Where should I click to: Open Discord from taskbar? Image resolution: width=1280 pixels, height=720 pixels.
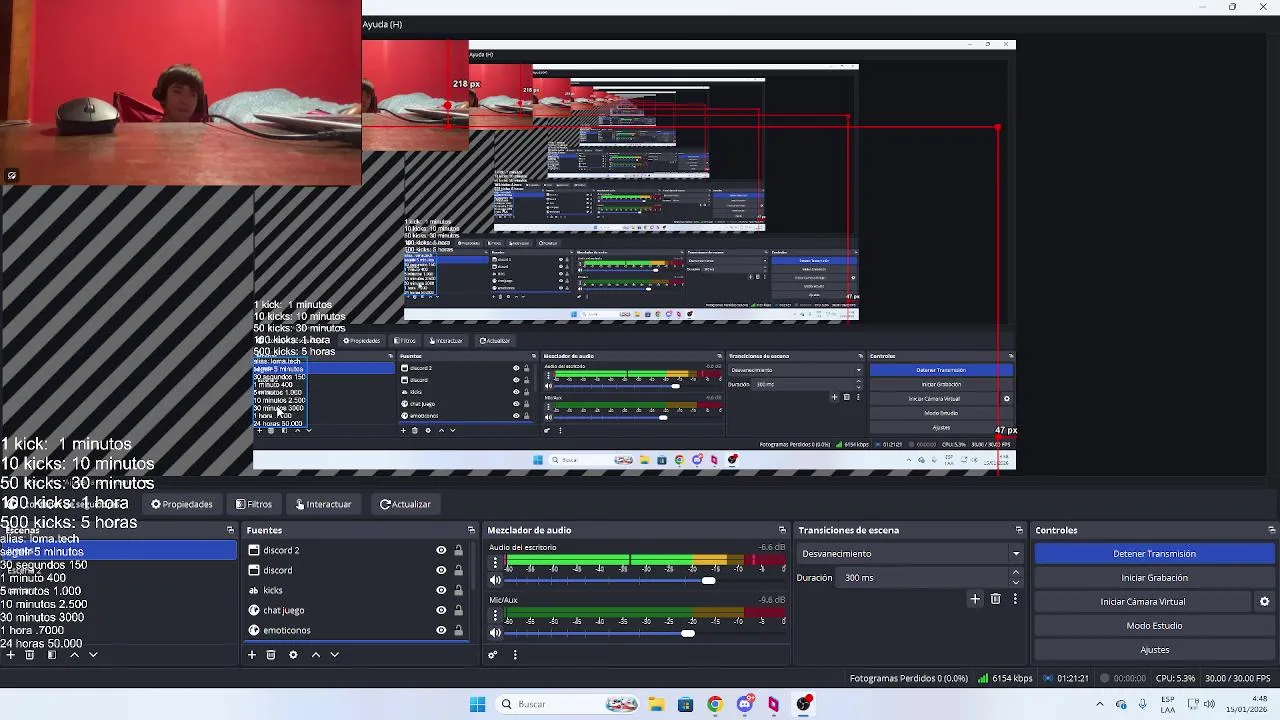[744, 704]
